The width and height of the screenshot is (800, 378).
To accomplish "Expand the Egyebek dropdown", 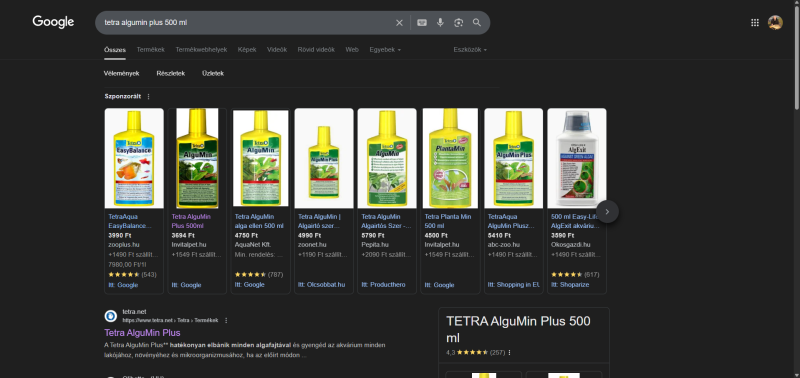I will (x=385, y=49).
